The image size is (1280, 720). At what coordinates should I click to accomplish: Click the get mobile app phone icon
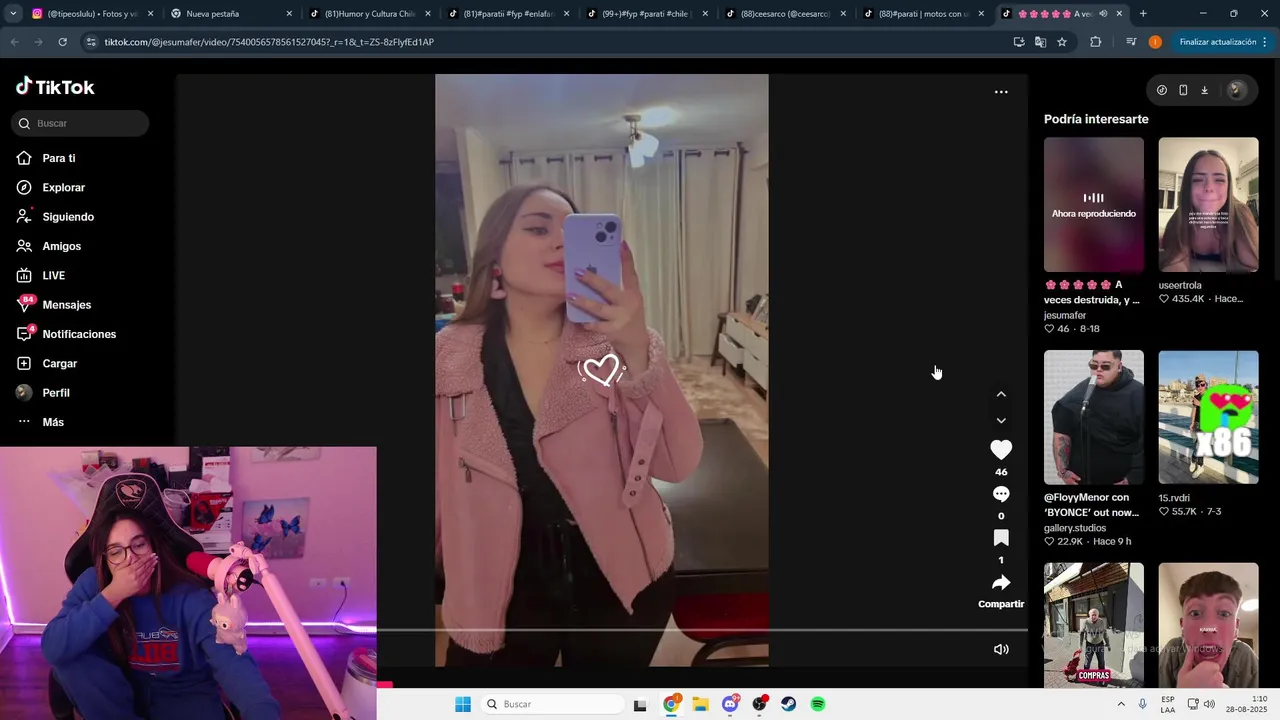coord(1183,90)
